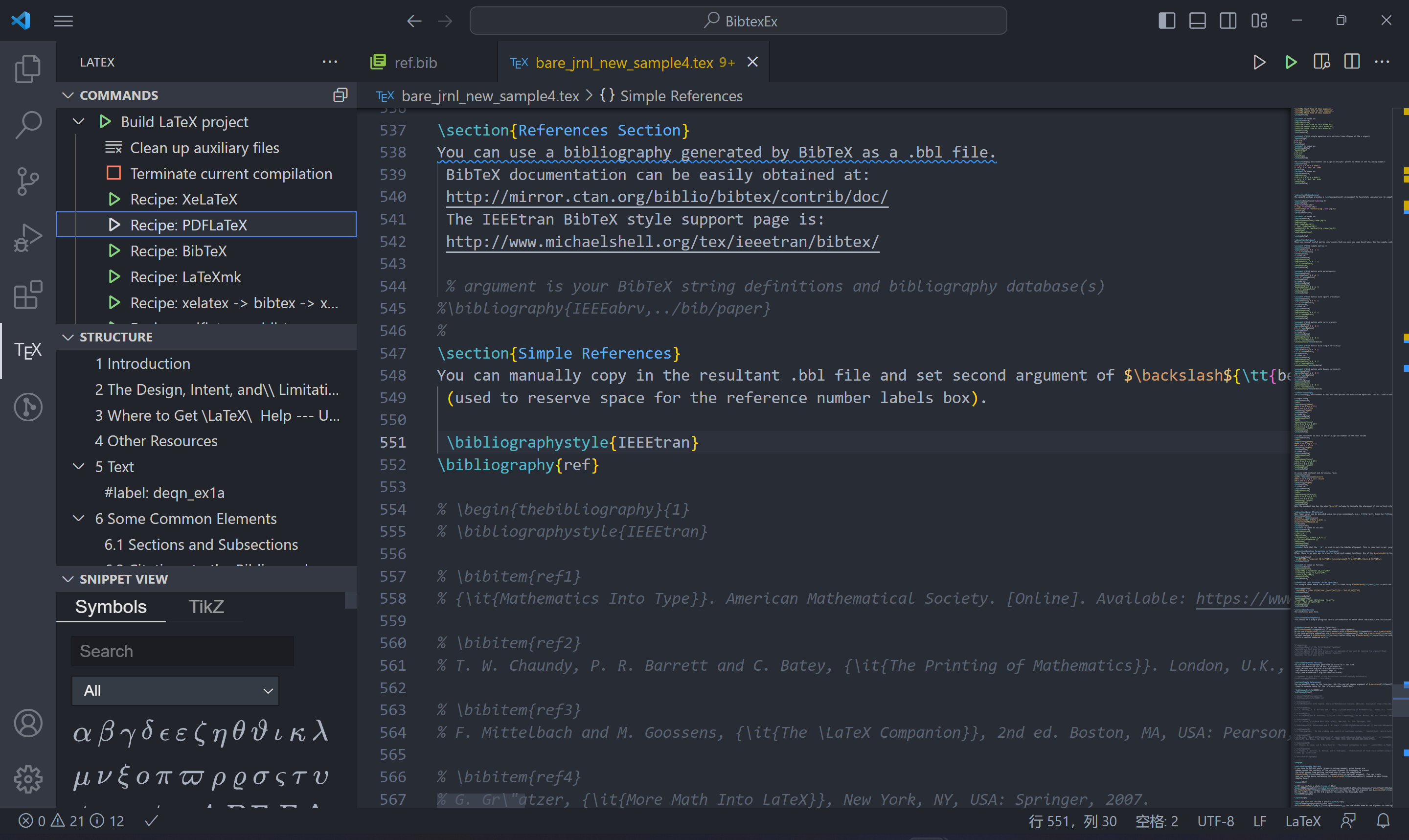Jump to 1 Introduction in structure
This screenshot has height=840, width=1409.
pyautogui.click(x=142, y=363)
